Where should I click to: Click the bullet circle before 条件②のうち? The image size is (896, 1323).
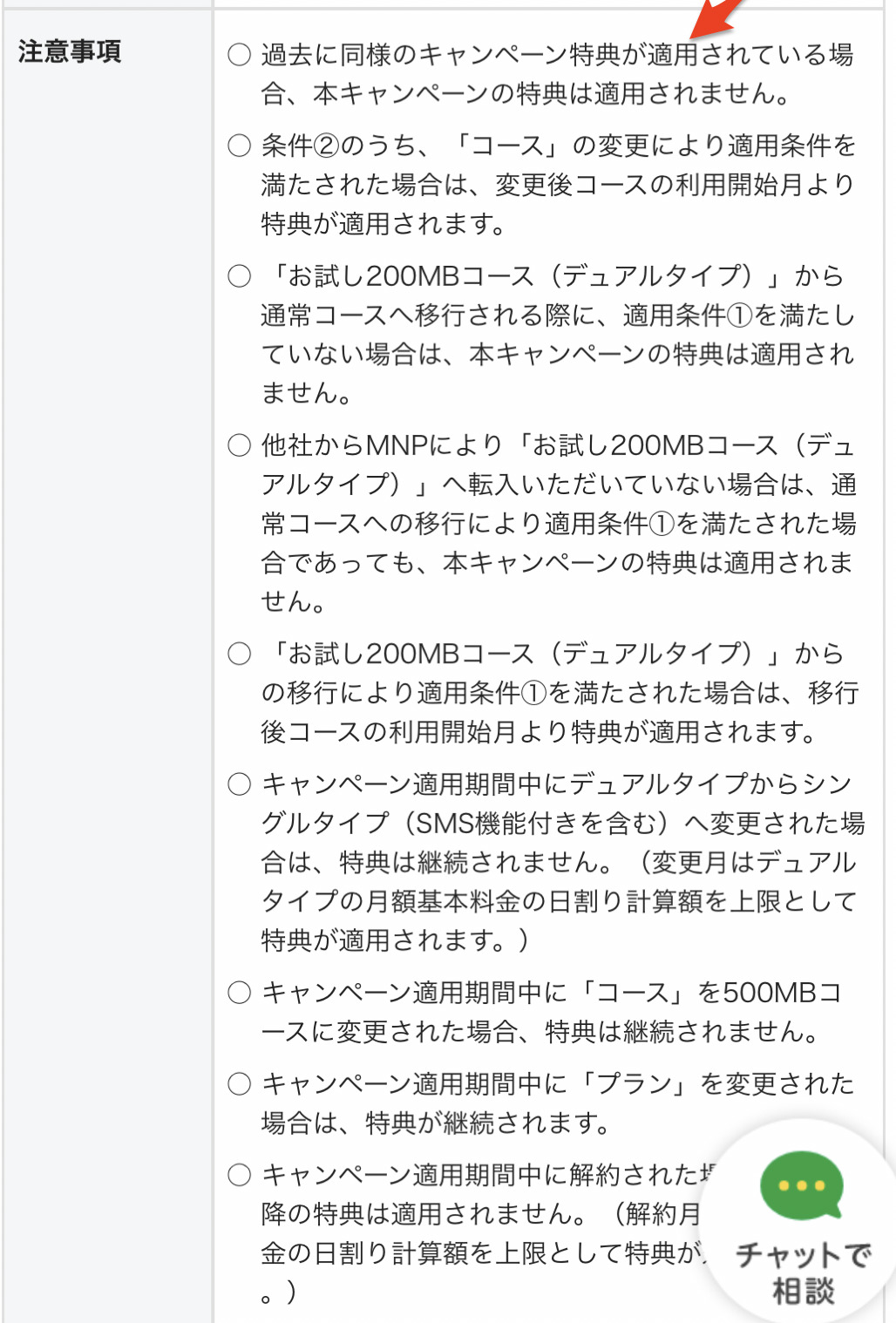(239, 146)
